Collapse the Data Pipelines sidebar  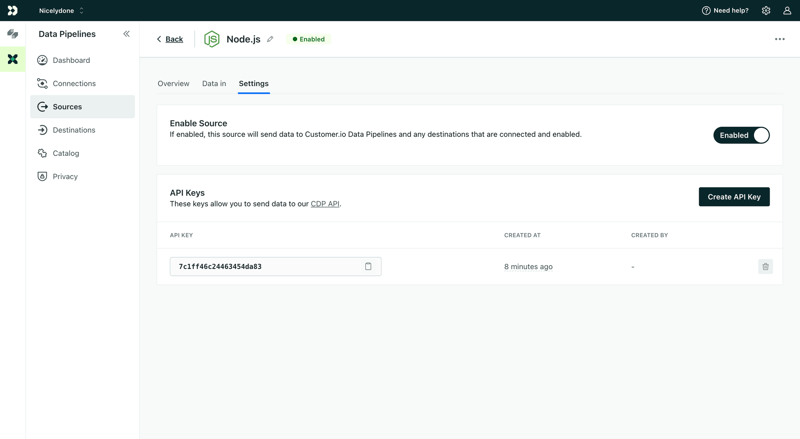[x=126, y=34]
